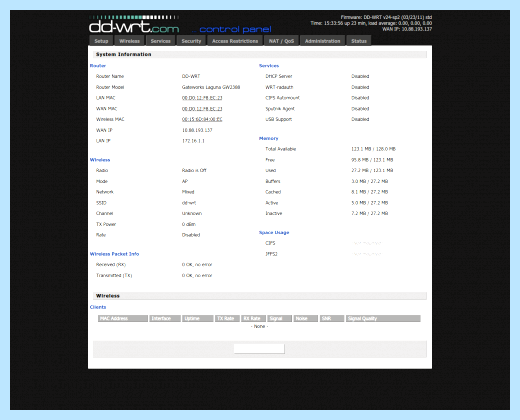520x420 pixels.
Task: Click the LAN IP value 172.16.1.1
Action: point(193,141)
